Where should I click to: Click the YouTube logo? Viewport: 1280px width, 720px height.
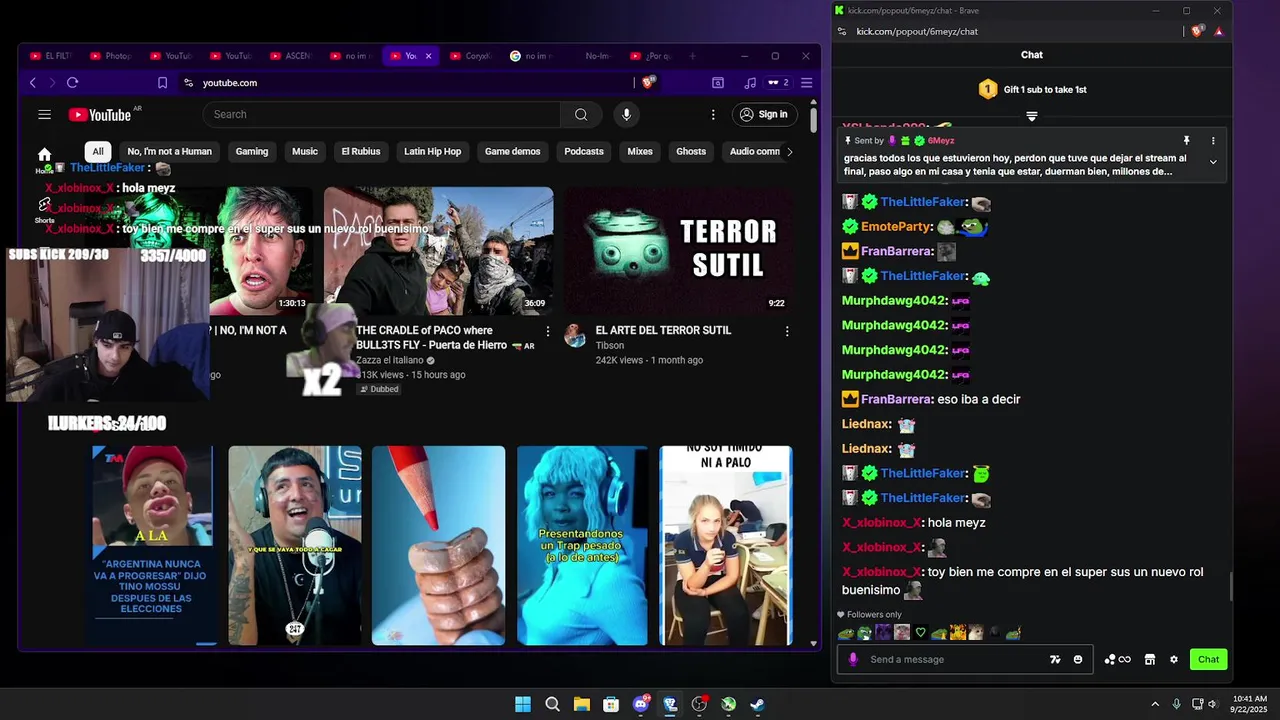tap(101, 115)
